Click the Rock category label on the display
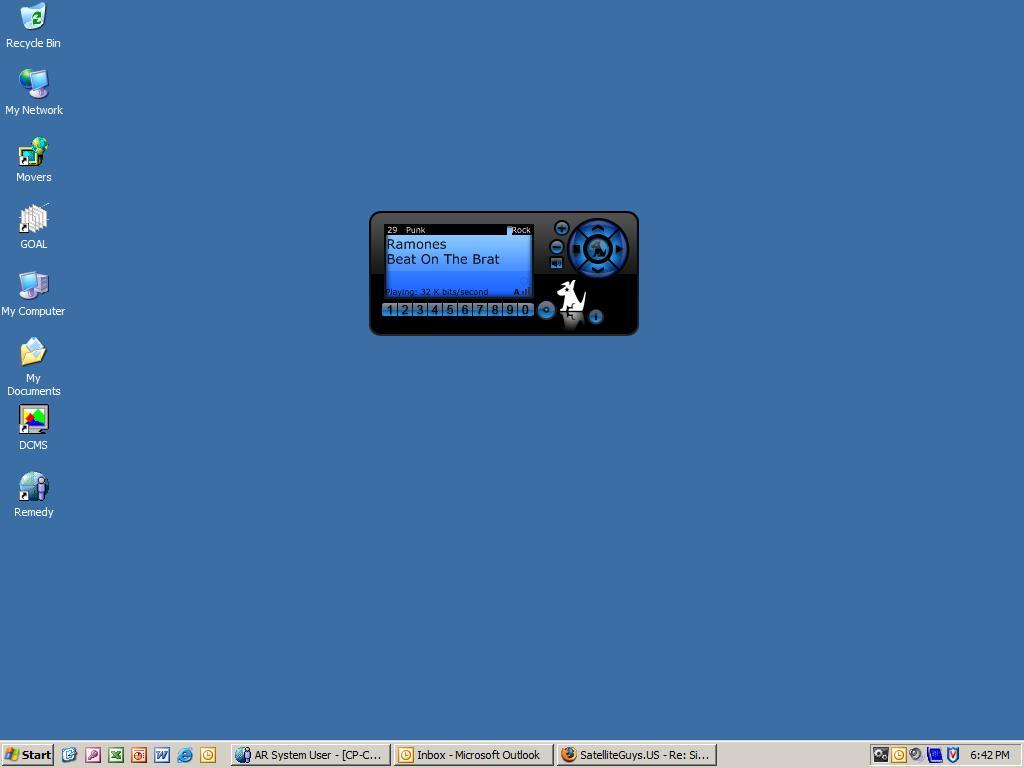Image resolution: width=1024 pixels, height=768 pixels. (x=520, y=230)
